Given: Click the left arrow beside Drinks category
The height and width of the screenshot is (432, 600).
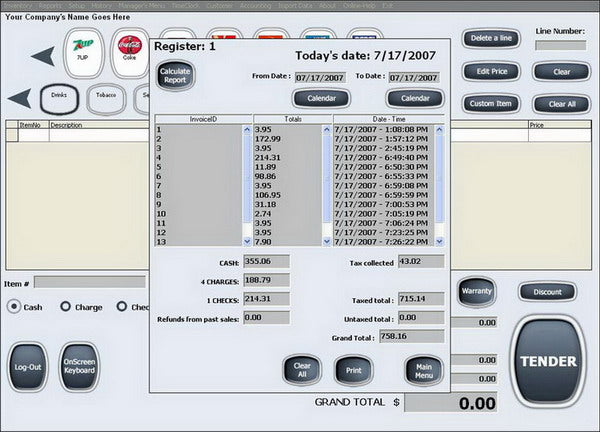Looking at the screenshot, I should point(19,99).
